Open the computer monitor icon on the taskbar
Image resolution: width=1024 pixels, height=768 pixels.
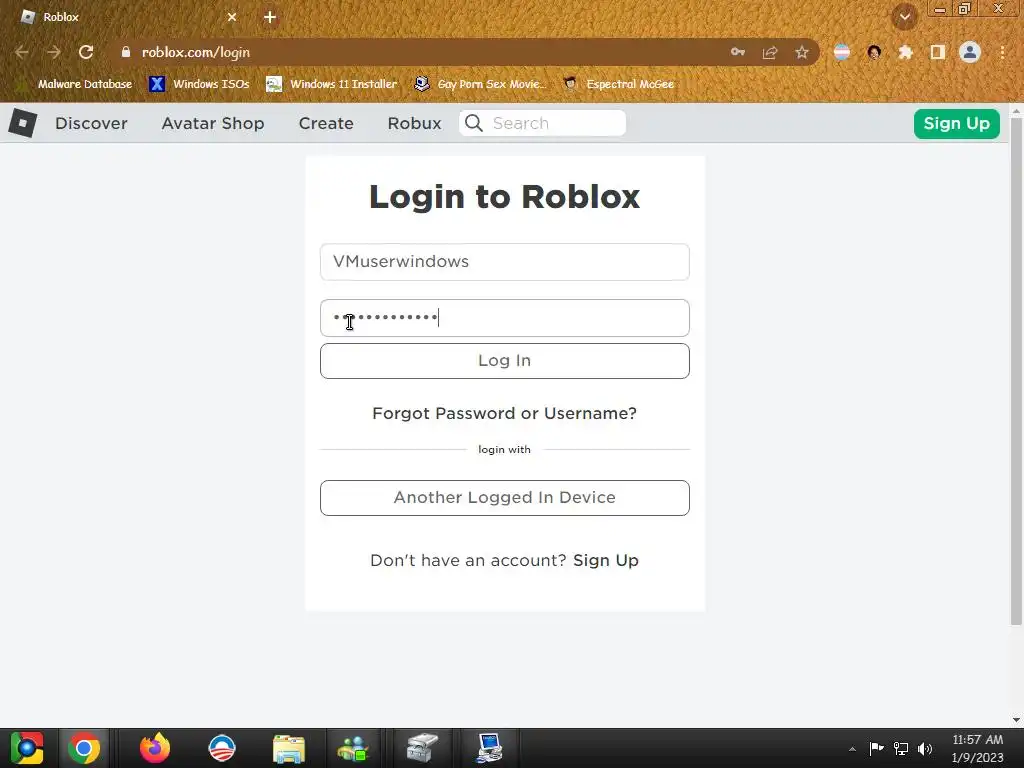(x=489, y=748)
